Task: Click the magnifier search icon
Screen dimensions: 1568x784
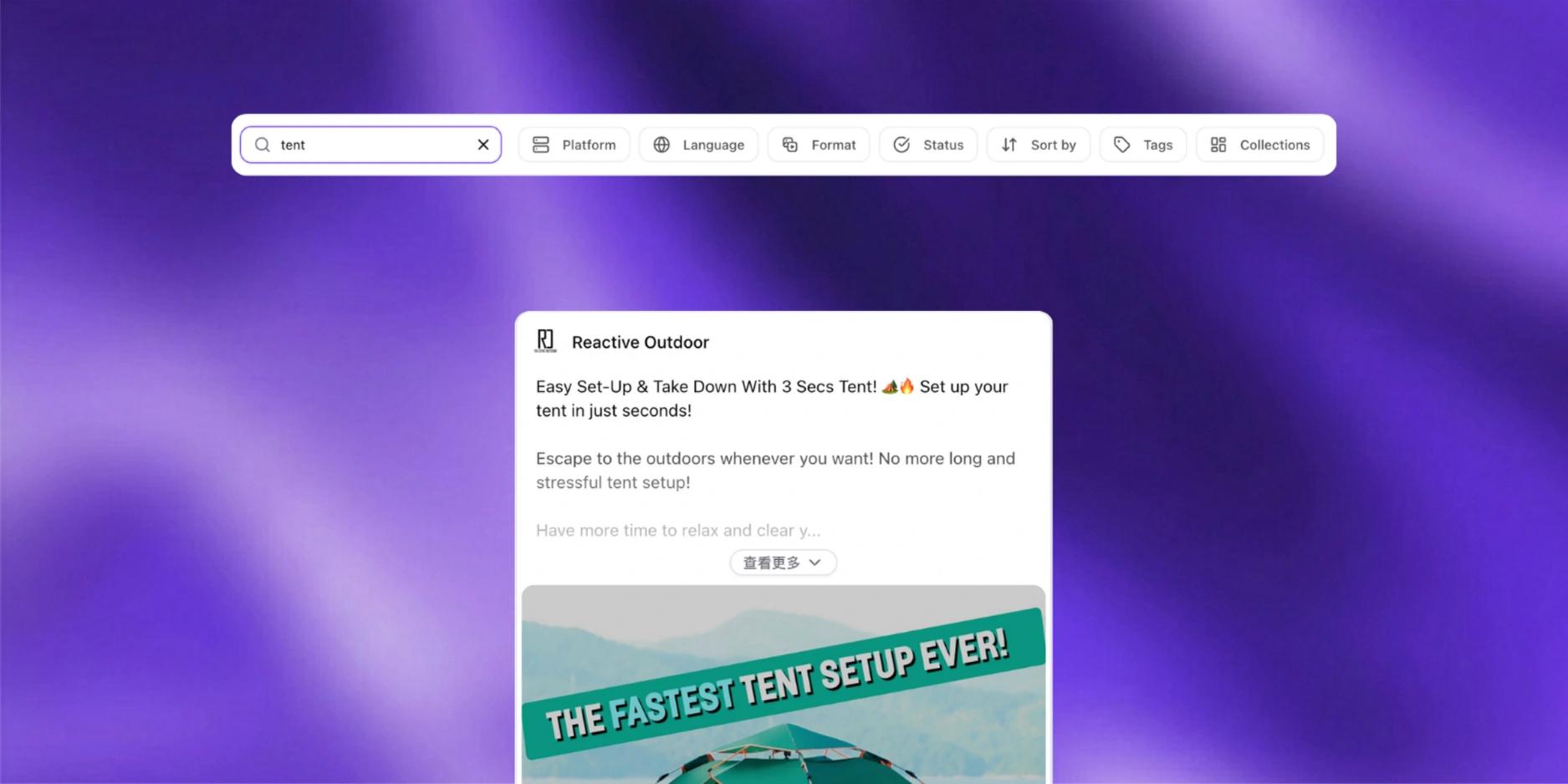Action: click(262, 145)
